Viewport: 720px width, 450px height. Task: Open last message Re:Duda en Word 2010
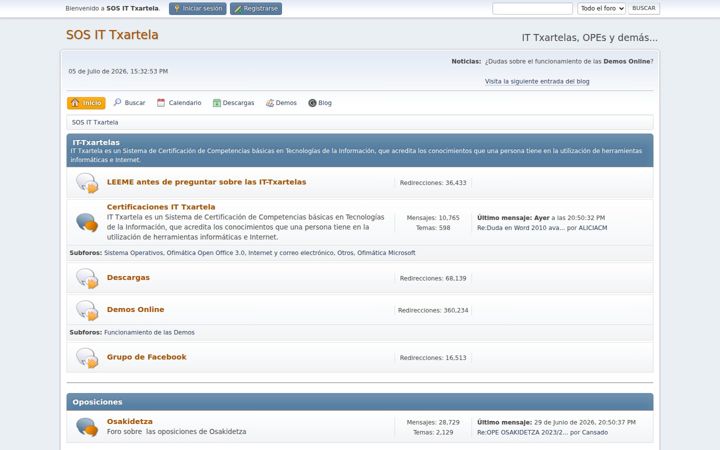tap(521, 228)
